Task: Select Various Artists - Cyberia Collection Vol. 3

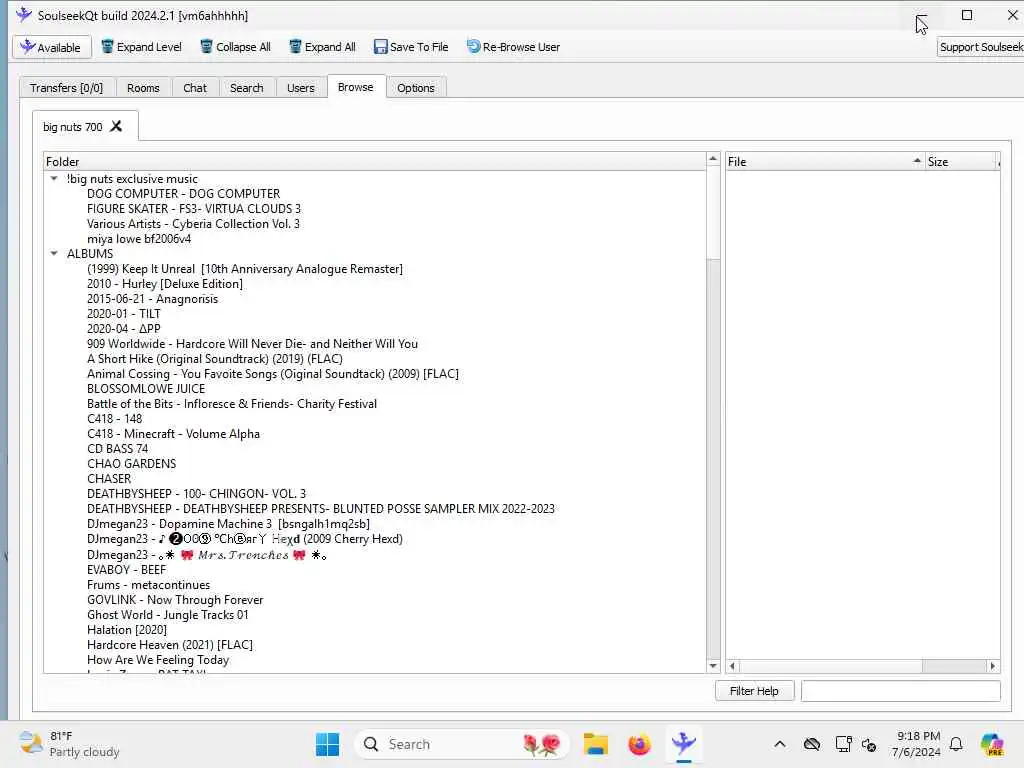Action: (x=193, y=224)
